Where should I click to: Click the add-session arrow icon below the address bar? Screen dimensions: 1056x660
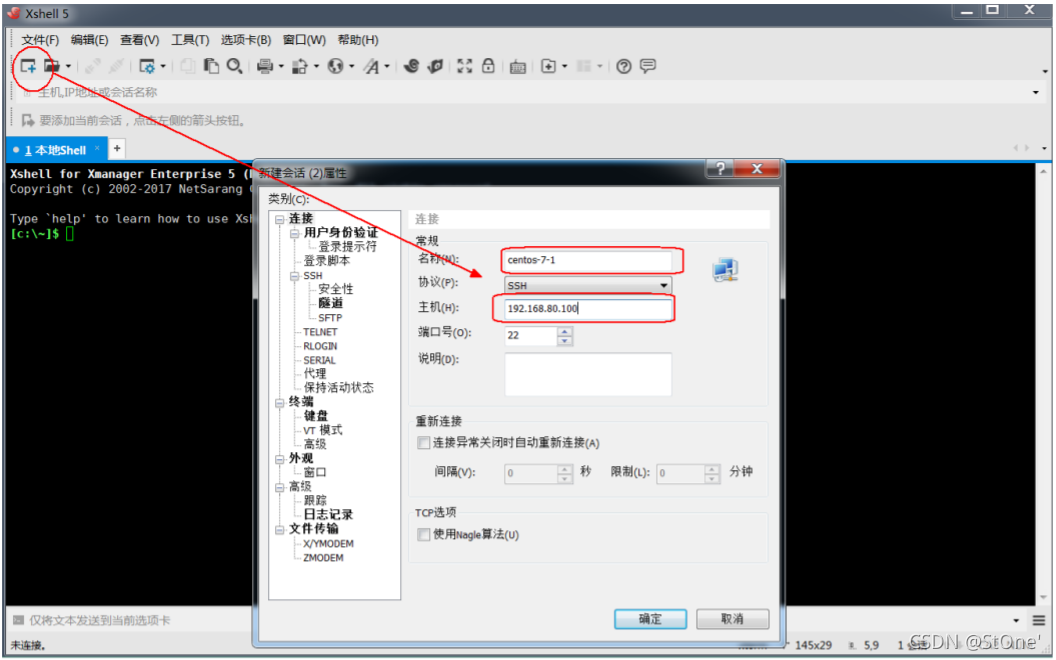(28, 121)
